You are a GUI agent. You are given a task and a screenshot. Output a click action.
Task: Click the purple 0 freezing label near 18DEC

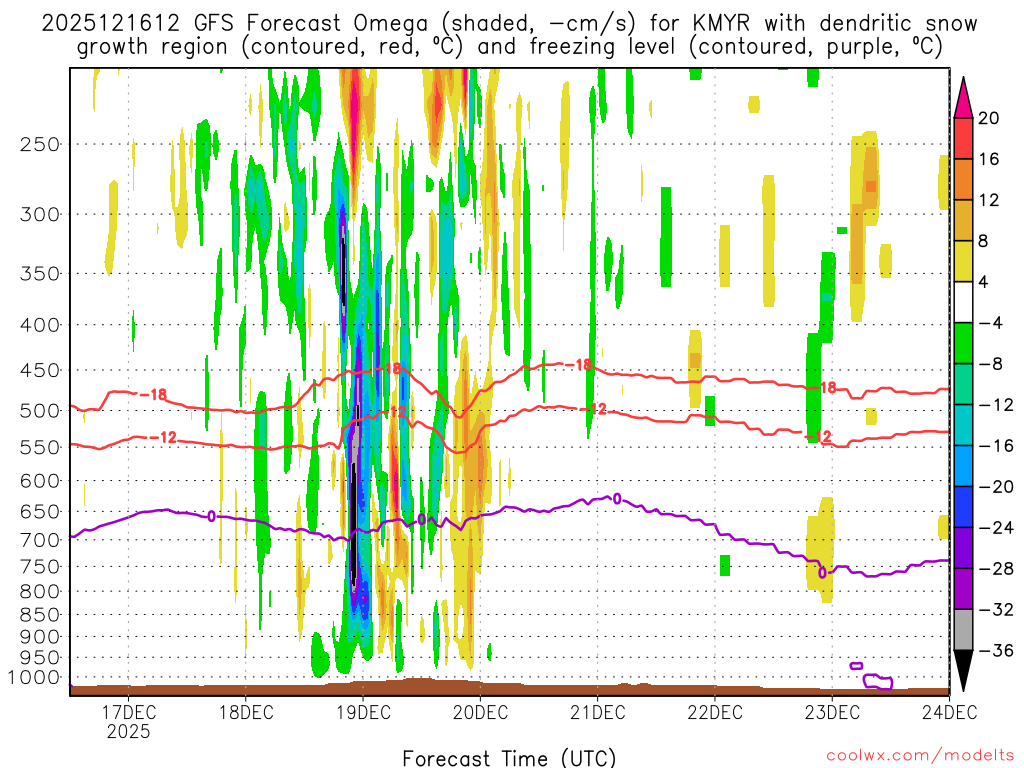click(212, 517)
